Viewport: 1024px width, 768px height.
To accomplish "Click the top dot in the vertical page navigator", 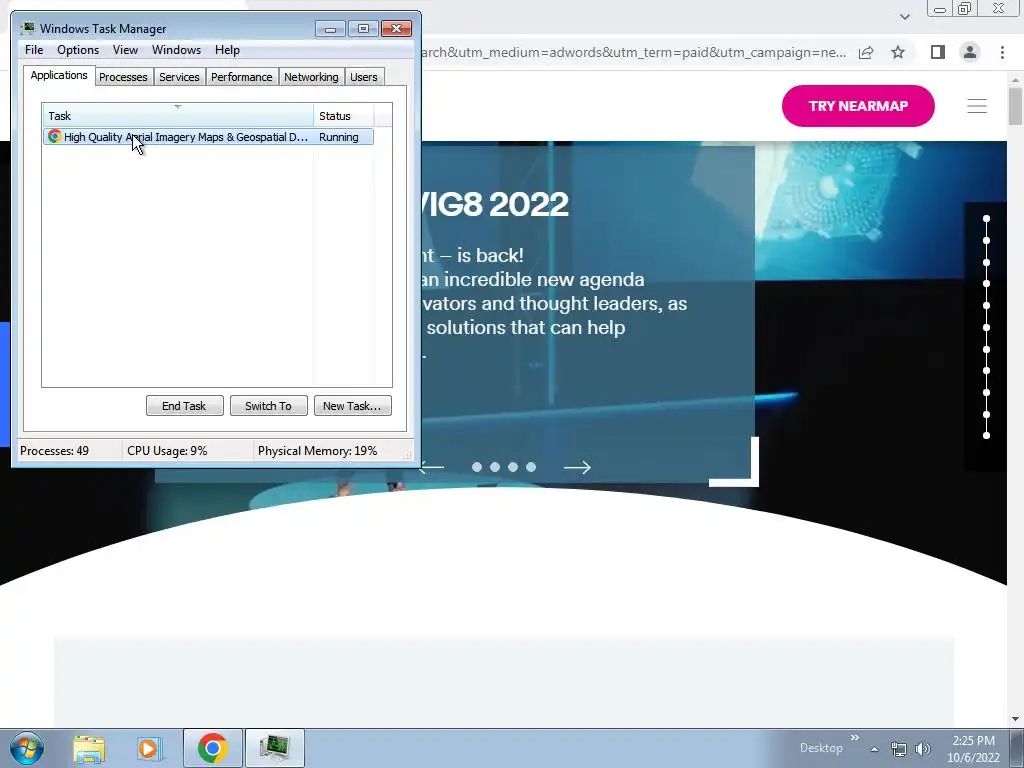I will (x=986, y=219).
